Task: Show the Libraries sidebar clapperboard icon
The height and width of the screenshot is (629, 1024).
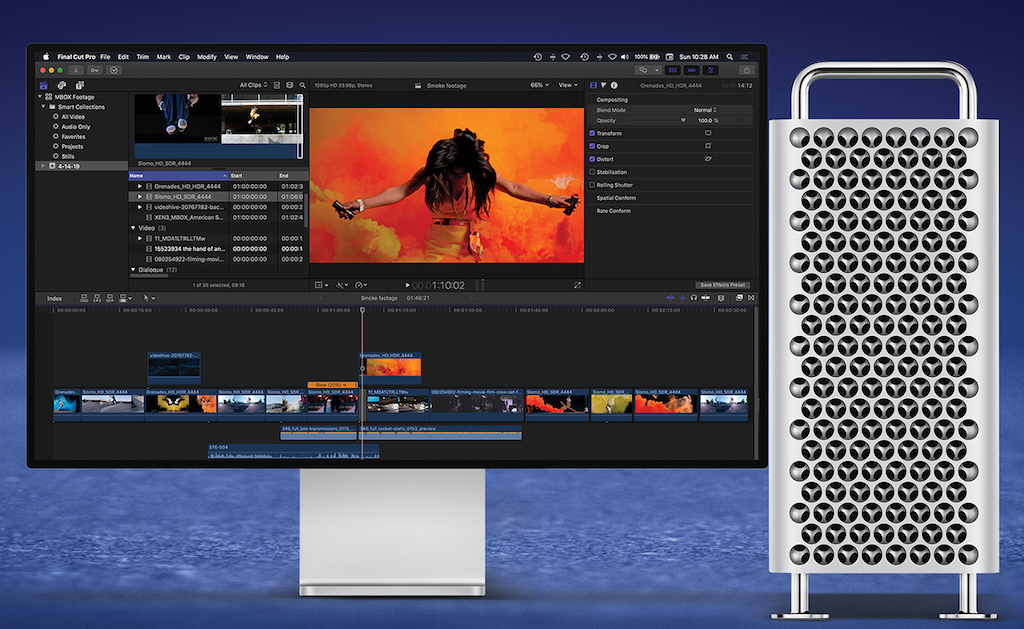Action: tap(44, 86)
